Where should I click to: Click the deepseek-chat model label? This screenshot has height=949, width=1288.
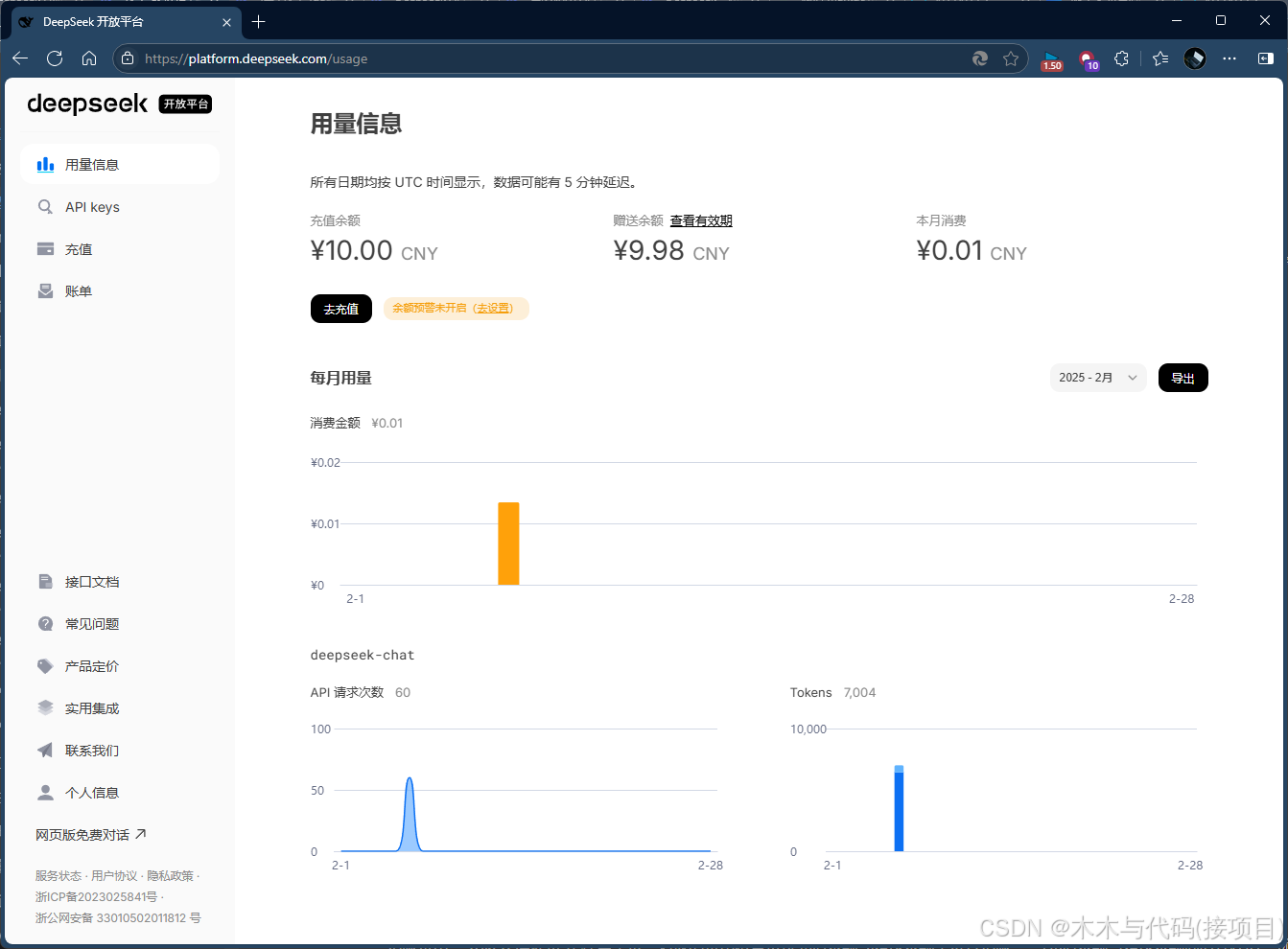coord(363,656)
